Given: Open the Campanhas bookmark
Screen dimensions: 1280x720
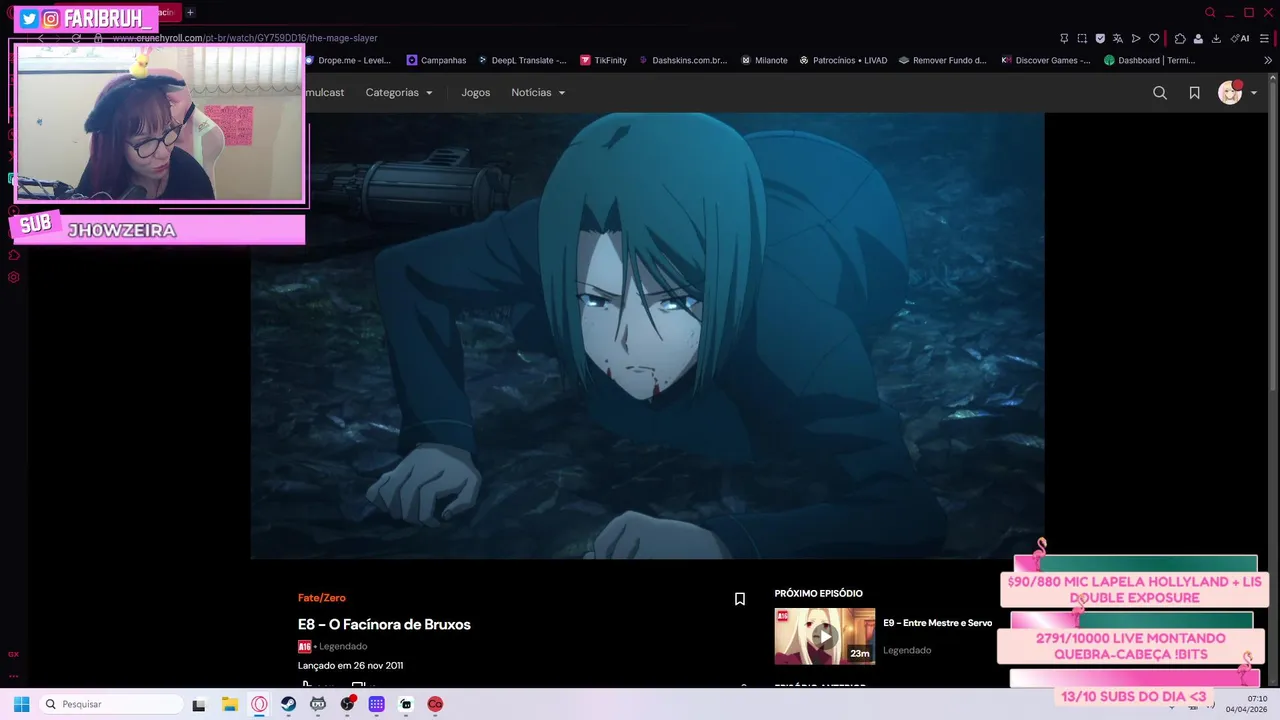Looking at the screenshot, I should coord(437,60).
